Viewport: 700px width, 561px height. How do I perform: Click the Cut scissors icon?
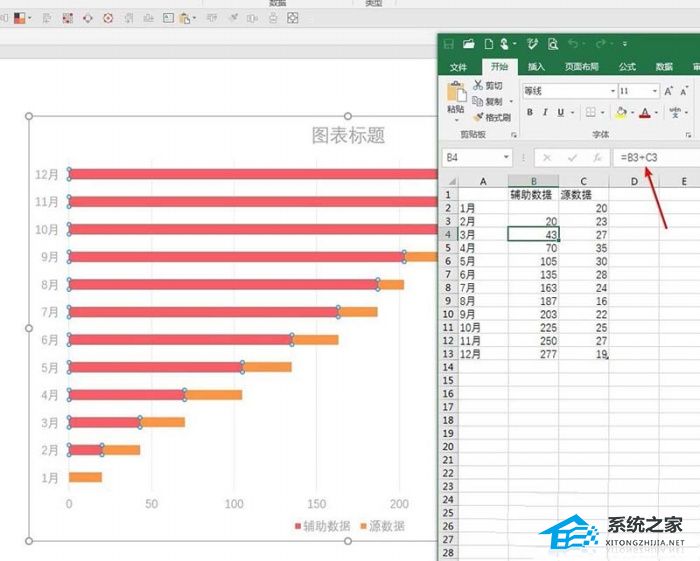point(479,86)
